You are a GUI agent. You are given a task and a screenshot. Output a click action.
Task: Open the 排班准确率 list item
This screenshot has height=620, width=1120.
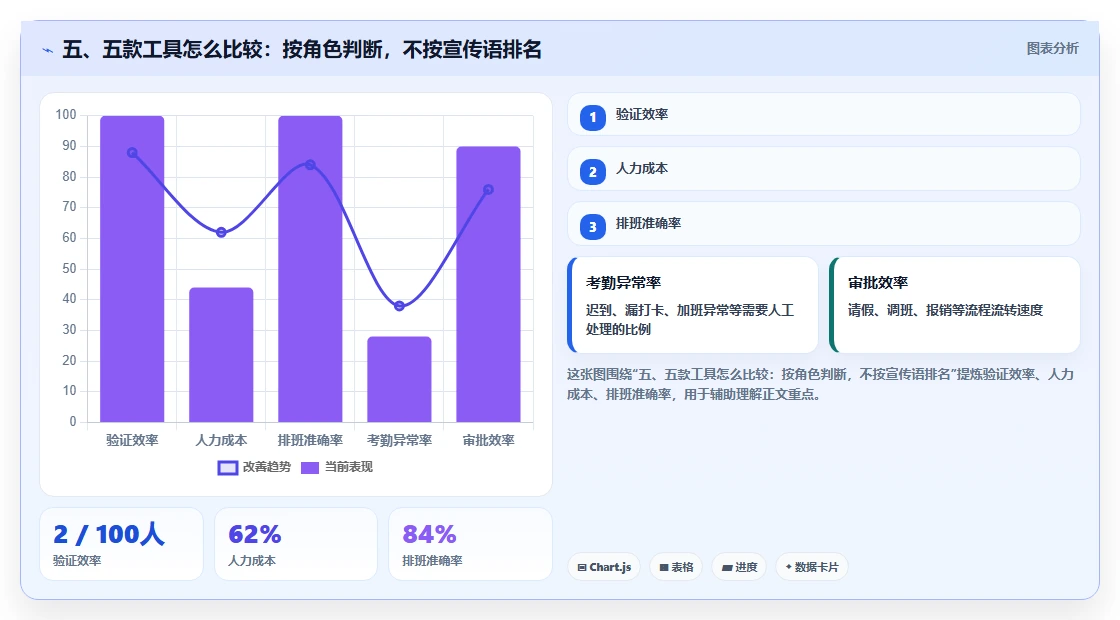[824, 224]
